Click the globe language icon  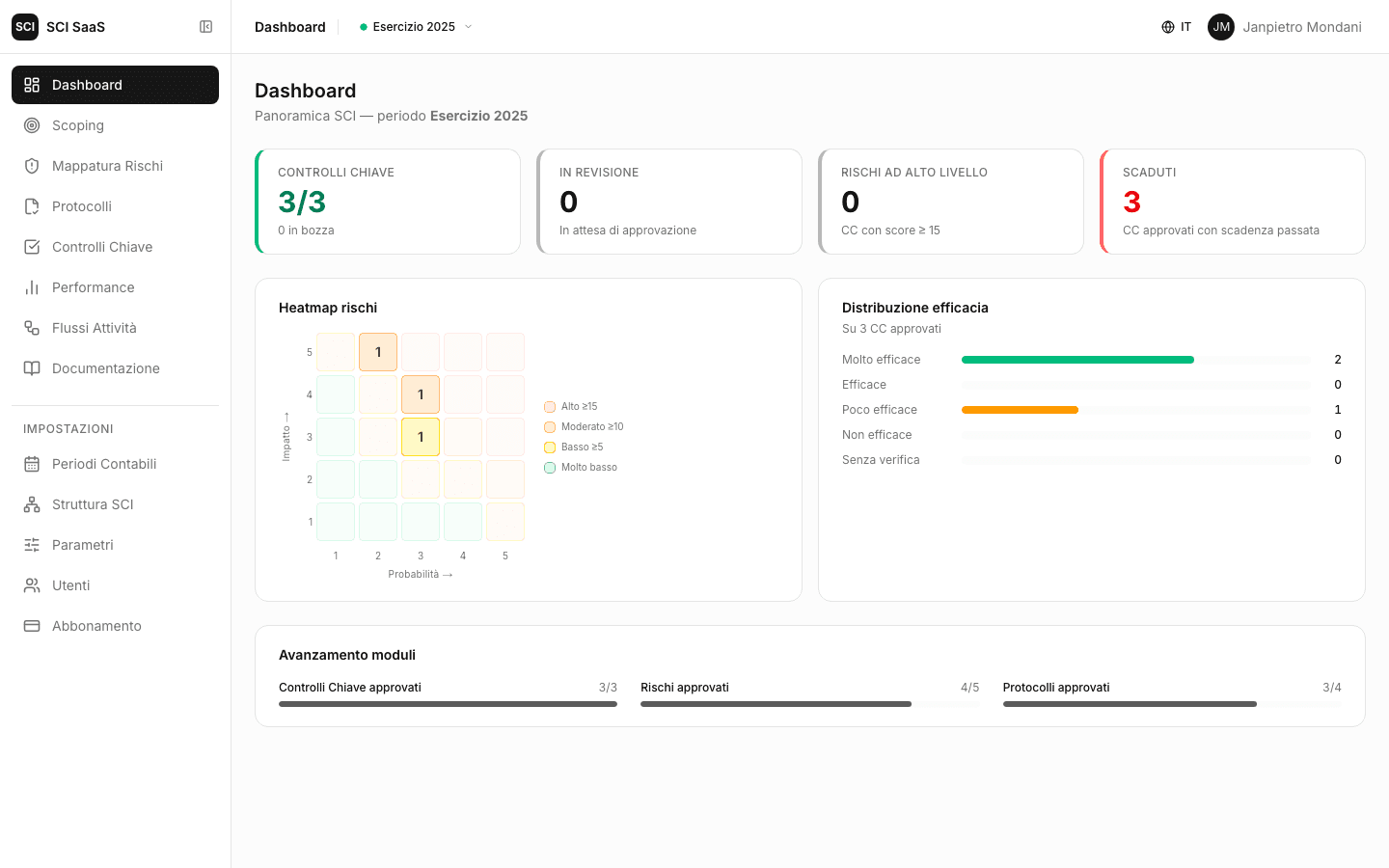click(x=1168, y=27)
